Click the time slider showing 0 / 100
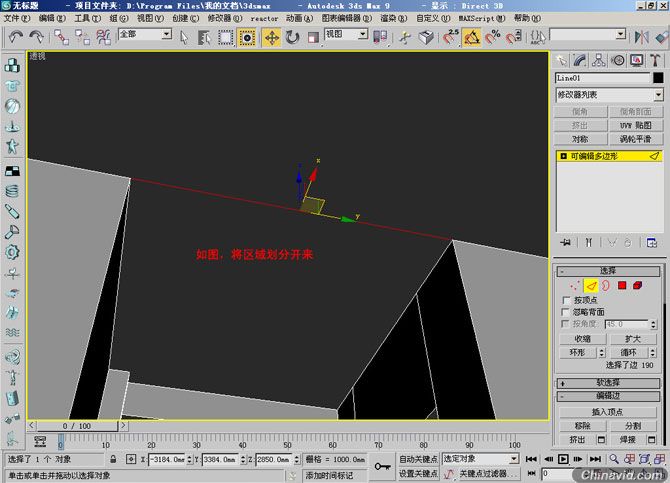The width and height of the screenshot is (670, 483). [77, 426]
